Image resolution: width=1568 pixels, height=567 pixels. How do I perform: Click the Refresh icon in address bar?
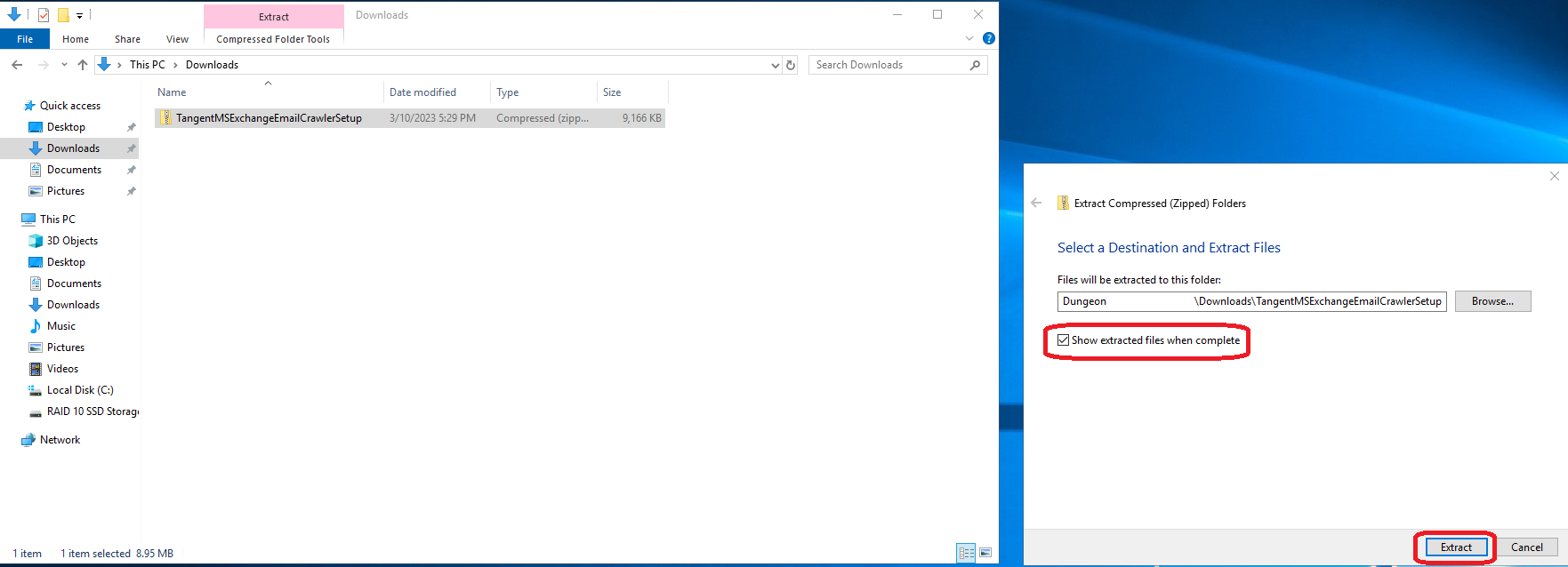point(791,65)
